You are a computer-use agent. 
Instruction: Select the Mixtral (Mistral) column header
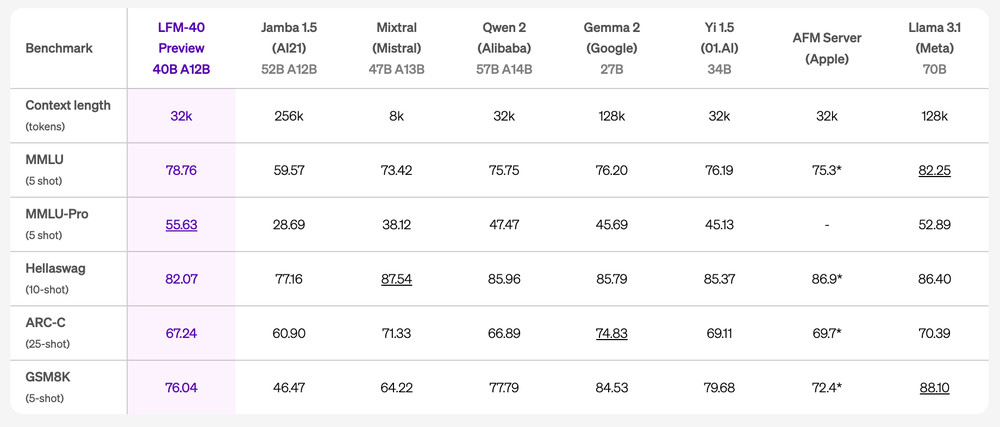(396, 48)
